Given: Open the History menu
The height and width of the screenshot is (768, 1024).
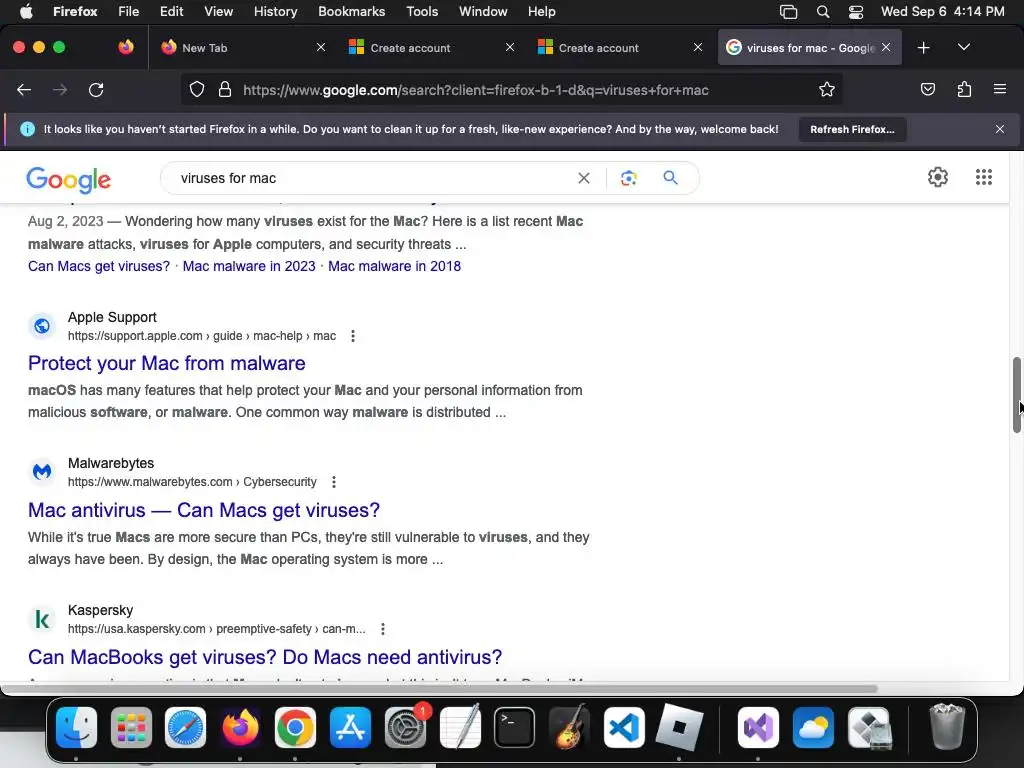Looking at the screenshot, I should pyautogui.click(x=275, y=11).
